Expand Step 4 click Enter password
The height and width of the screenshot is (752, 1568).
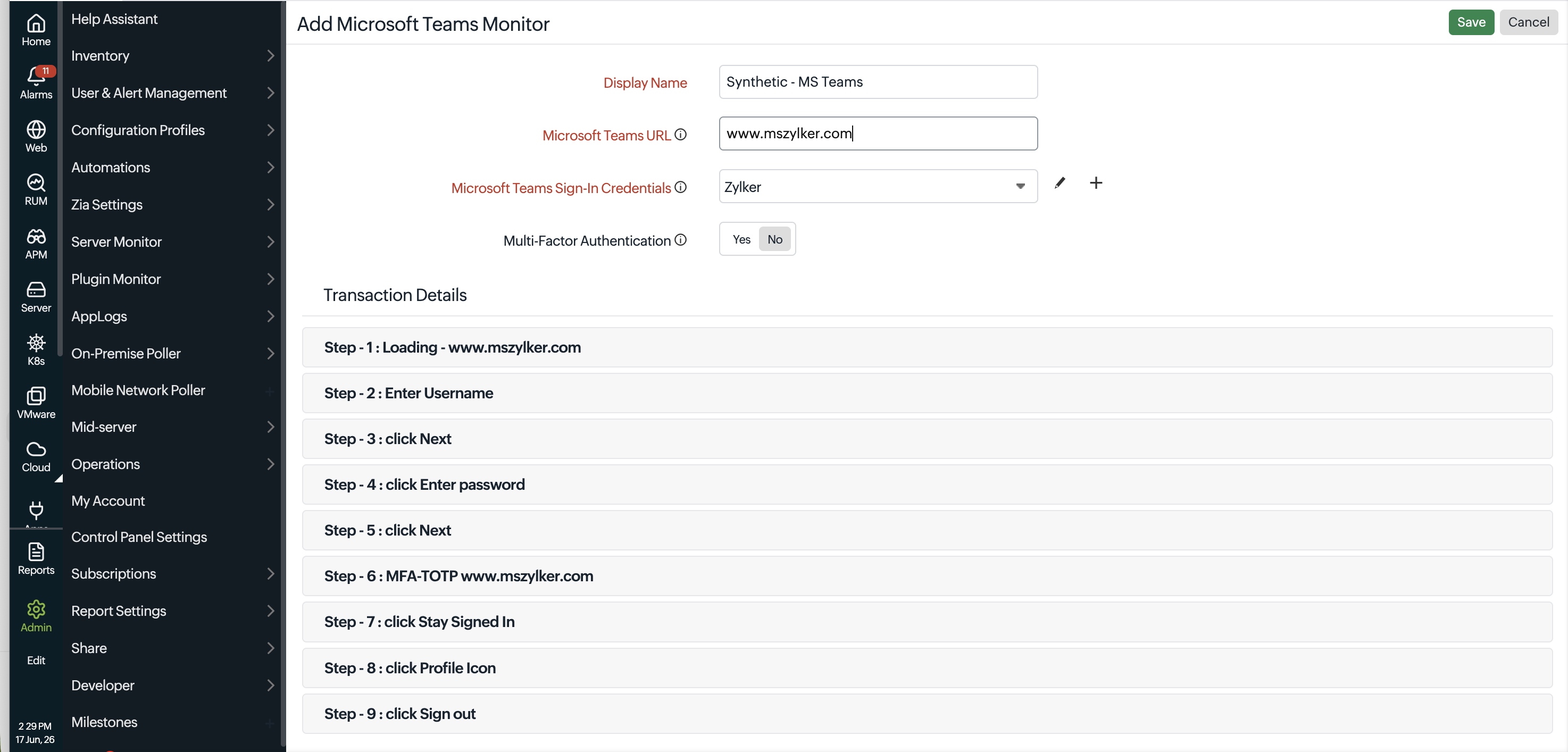coord(927,484)
